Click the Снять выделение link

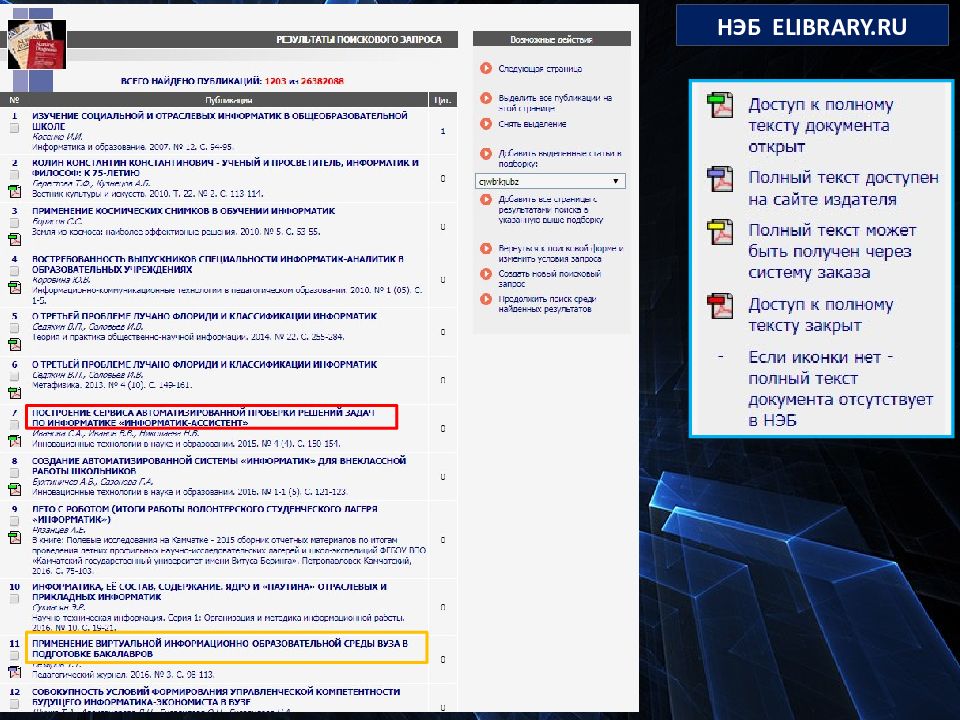tap(532, 124)
